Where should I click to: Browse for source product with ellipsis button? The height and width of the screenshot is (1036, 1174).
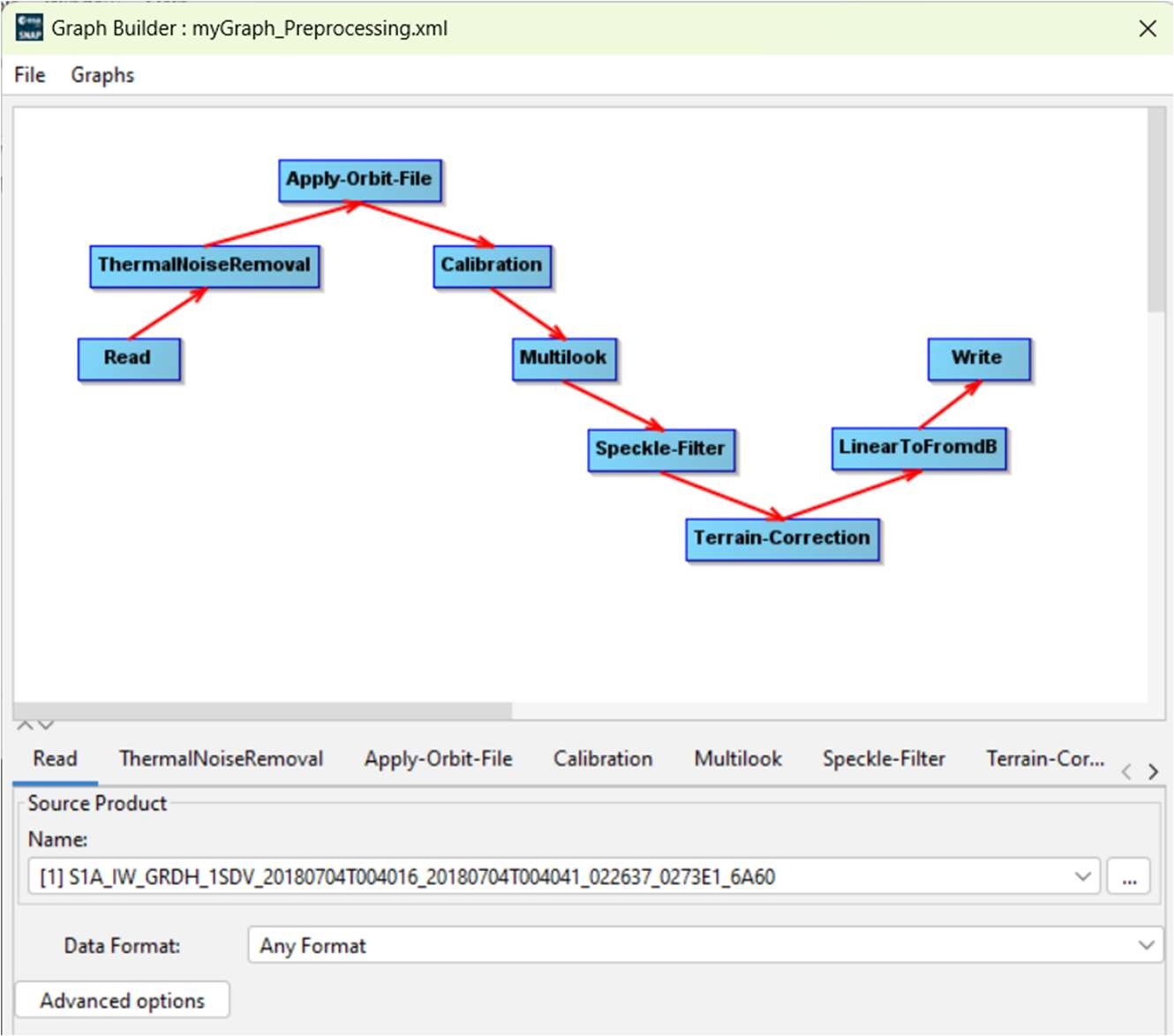coord(1129,876)
